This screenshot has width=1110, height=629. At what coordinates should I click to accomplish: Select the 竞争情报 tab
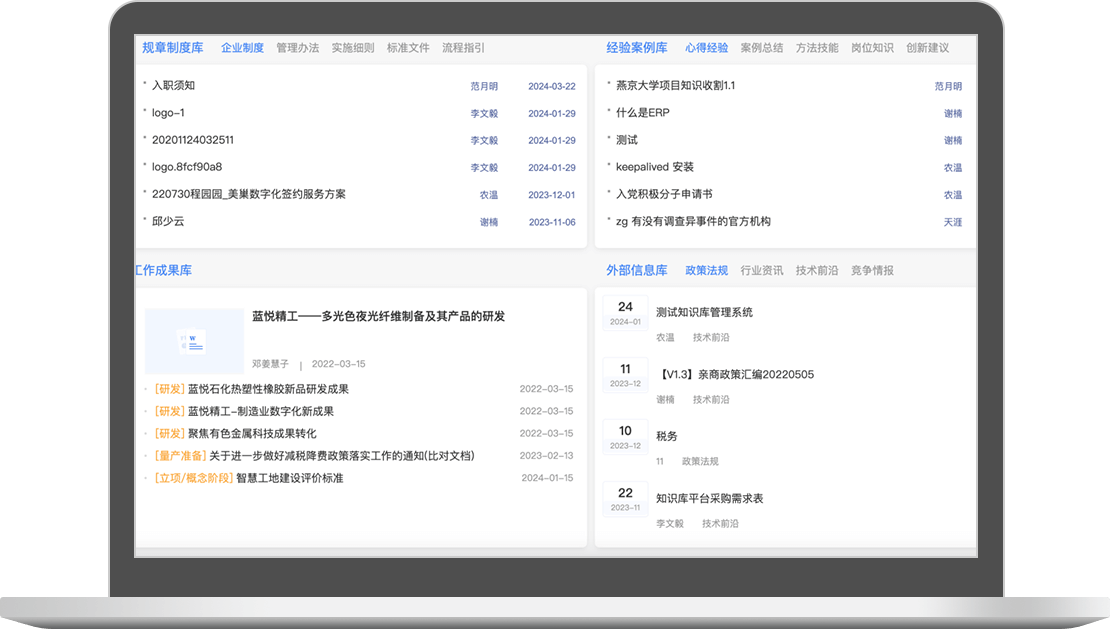872,270
